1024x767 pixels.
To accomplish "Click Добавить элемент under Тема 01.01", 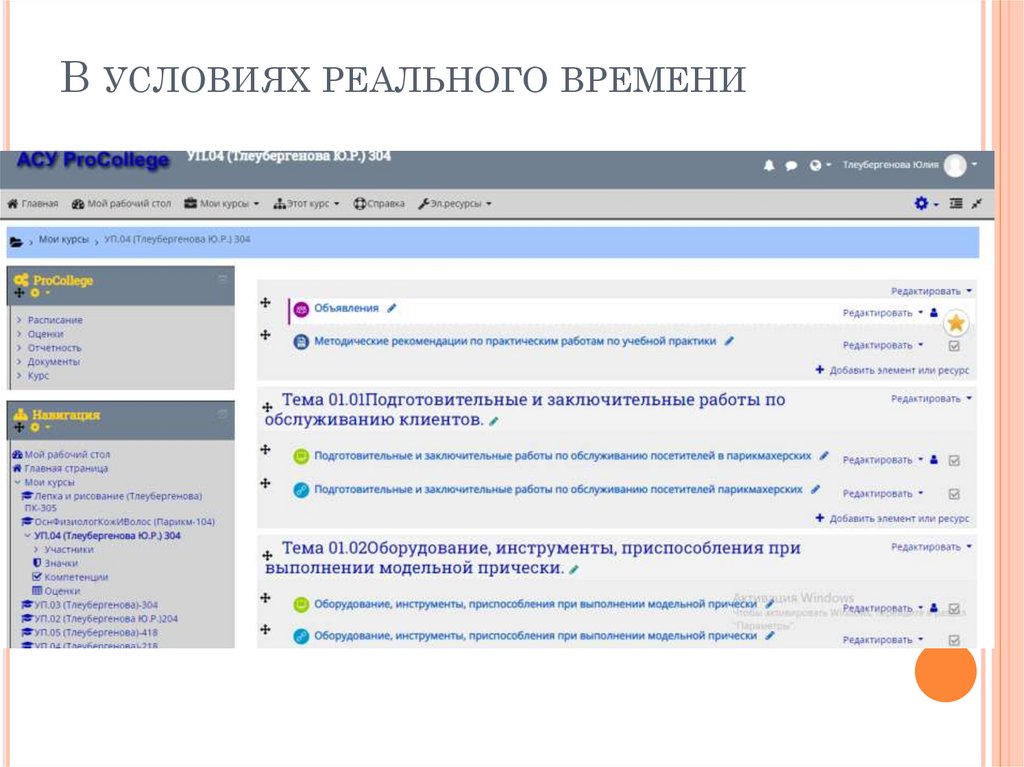I will (x=893, y=519).
